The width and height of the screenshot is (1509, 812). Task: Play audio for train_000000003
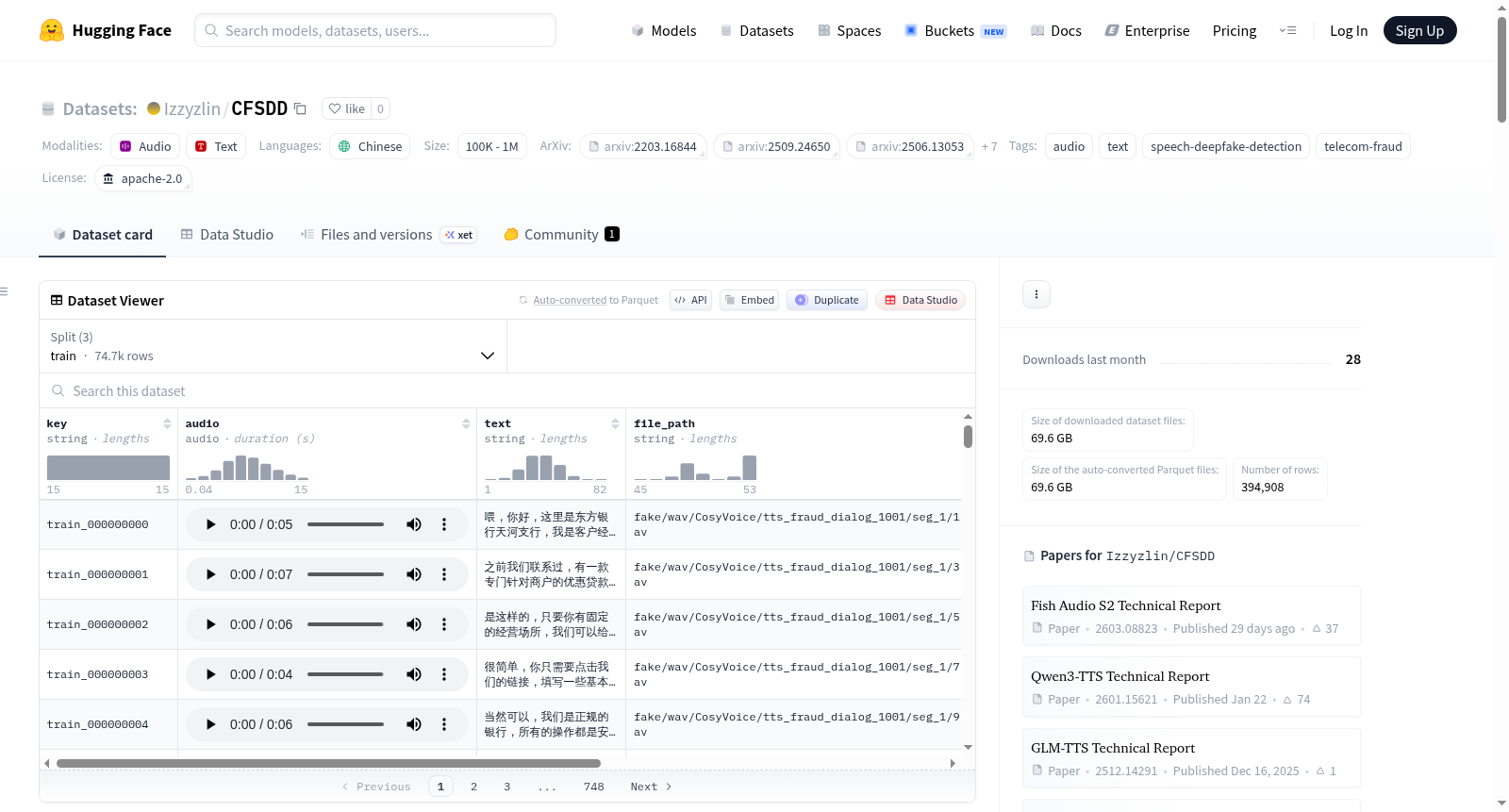tap(210, 674)
